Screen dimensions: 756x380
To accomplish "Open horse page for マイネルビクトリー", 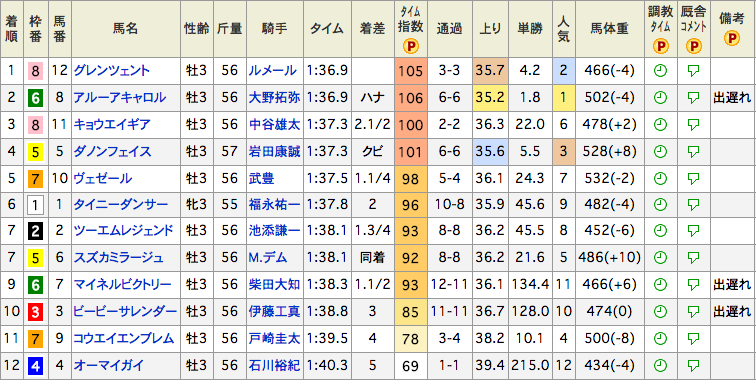I will 122,285.
